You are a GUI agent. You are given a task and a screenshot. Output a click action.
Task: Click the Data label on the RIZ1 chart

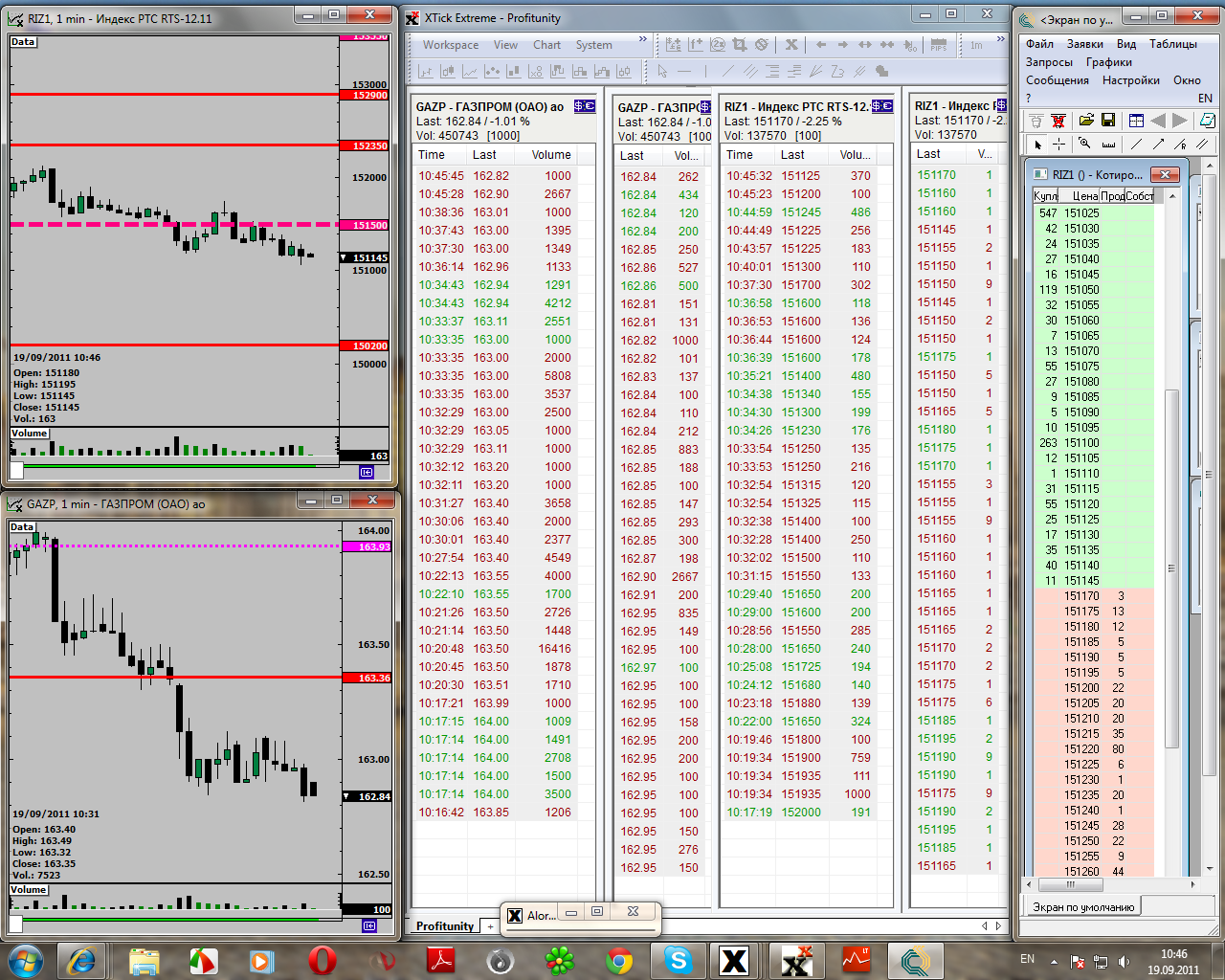tap(23, 42)
